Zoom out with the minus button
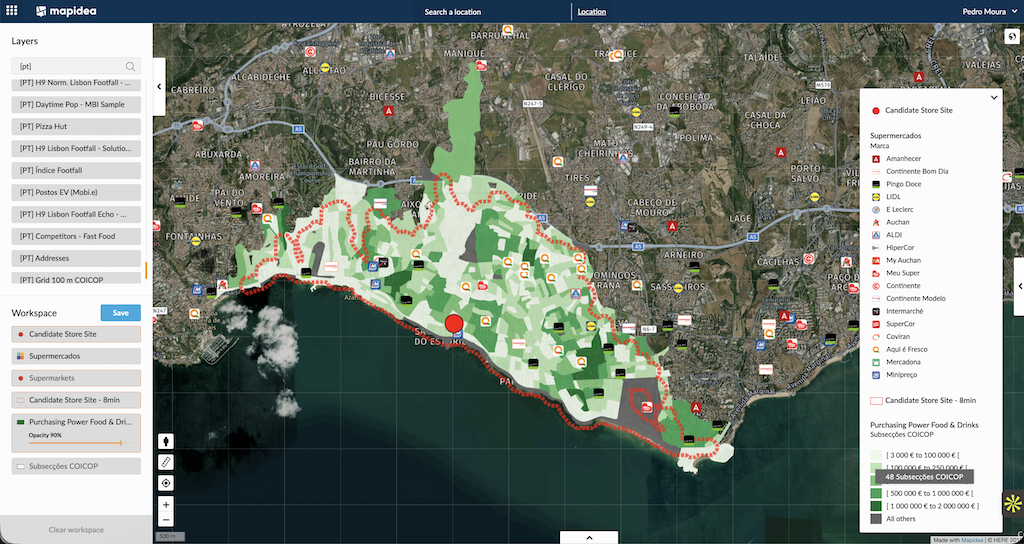This screenshot has height=544, width=1024. click(x=166, y=520)
